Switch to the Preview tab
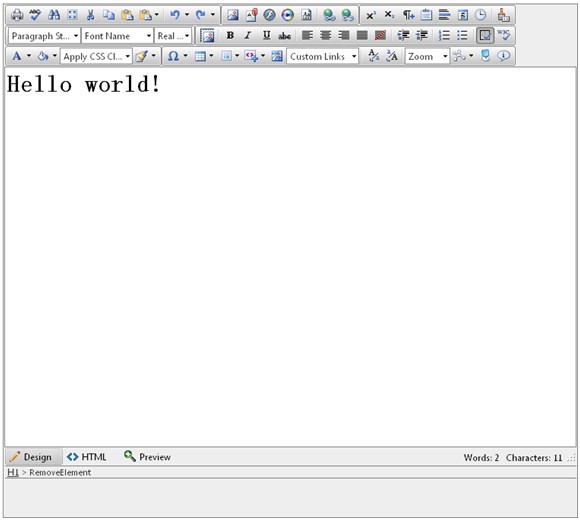This screenshot has height=520, width=580. [x=148, y=457]
